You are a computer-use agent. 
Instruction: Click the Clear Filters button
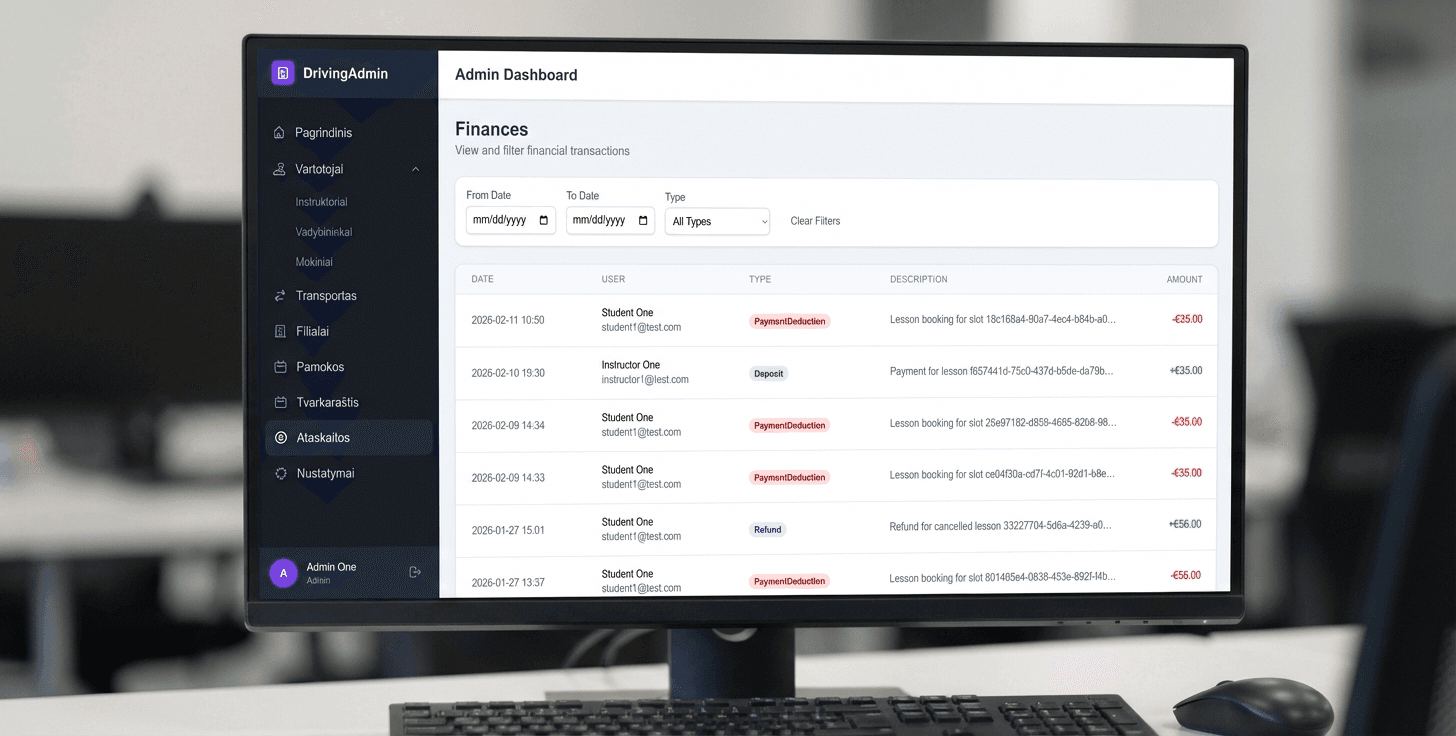pyautogui.click(x=815, y=221)
